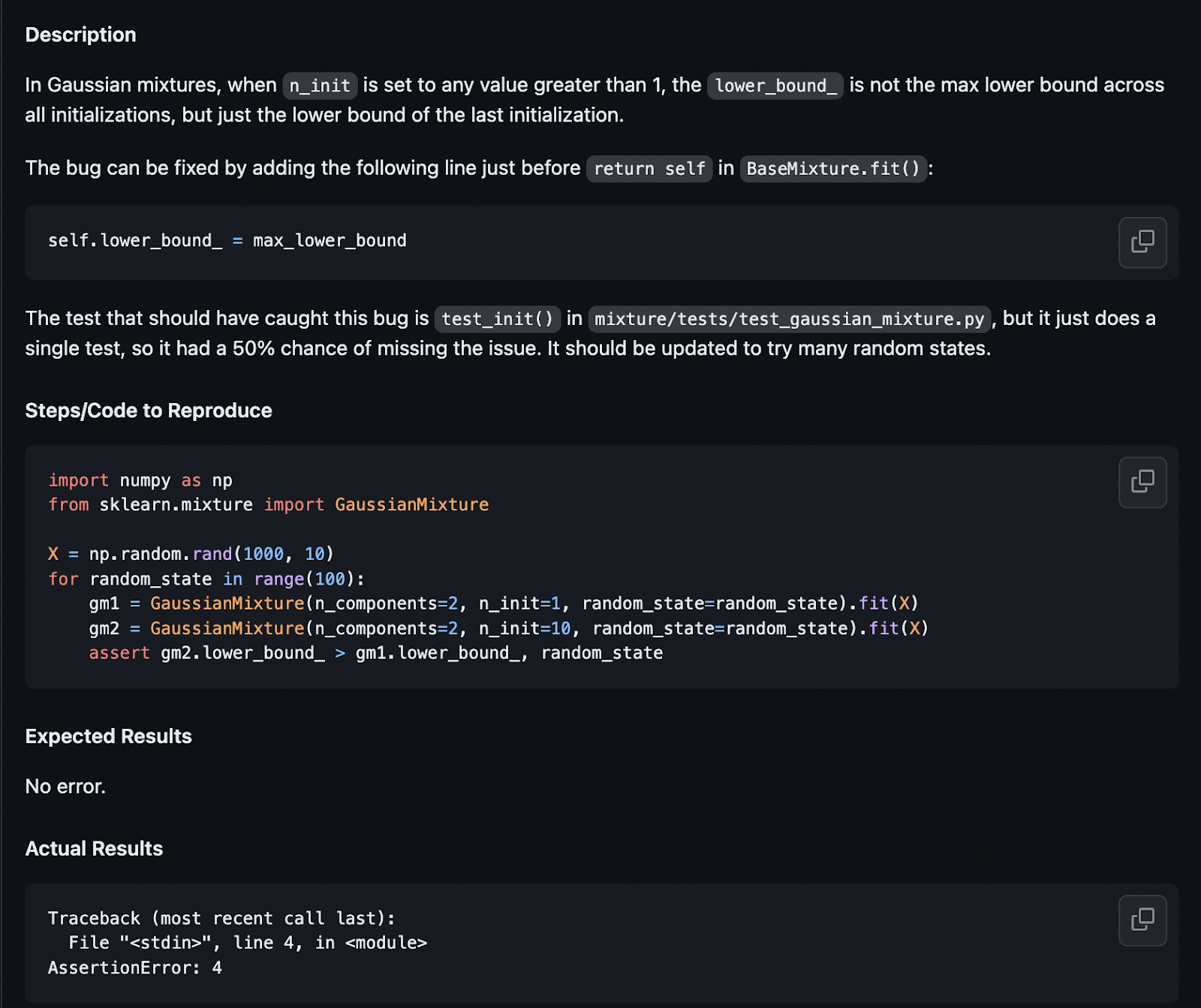The width and height of the screenshot is (1201, 1008).
Task: Copy the Traceback actual results block
Action: click(1142, 920)
